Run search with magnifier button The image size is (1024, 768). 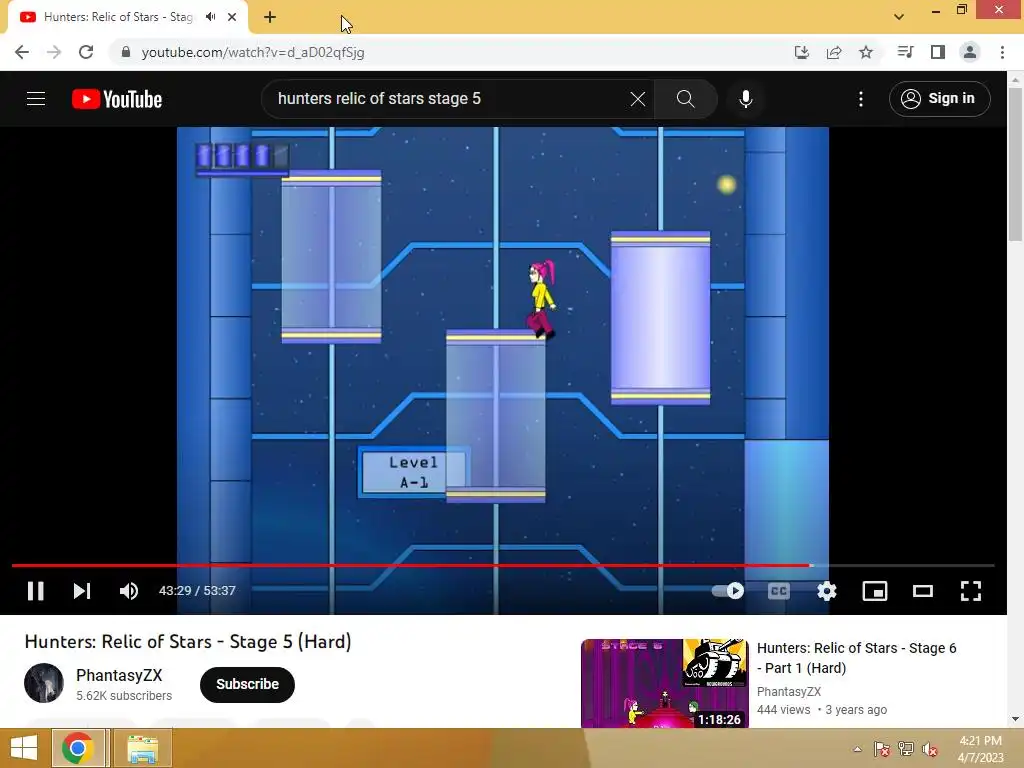[686, 99]
